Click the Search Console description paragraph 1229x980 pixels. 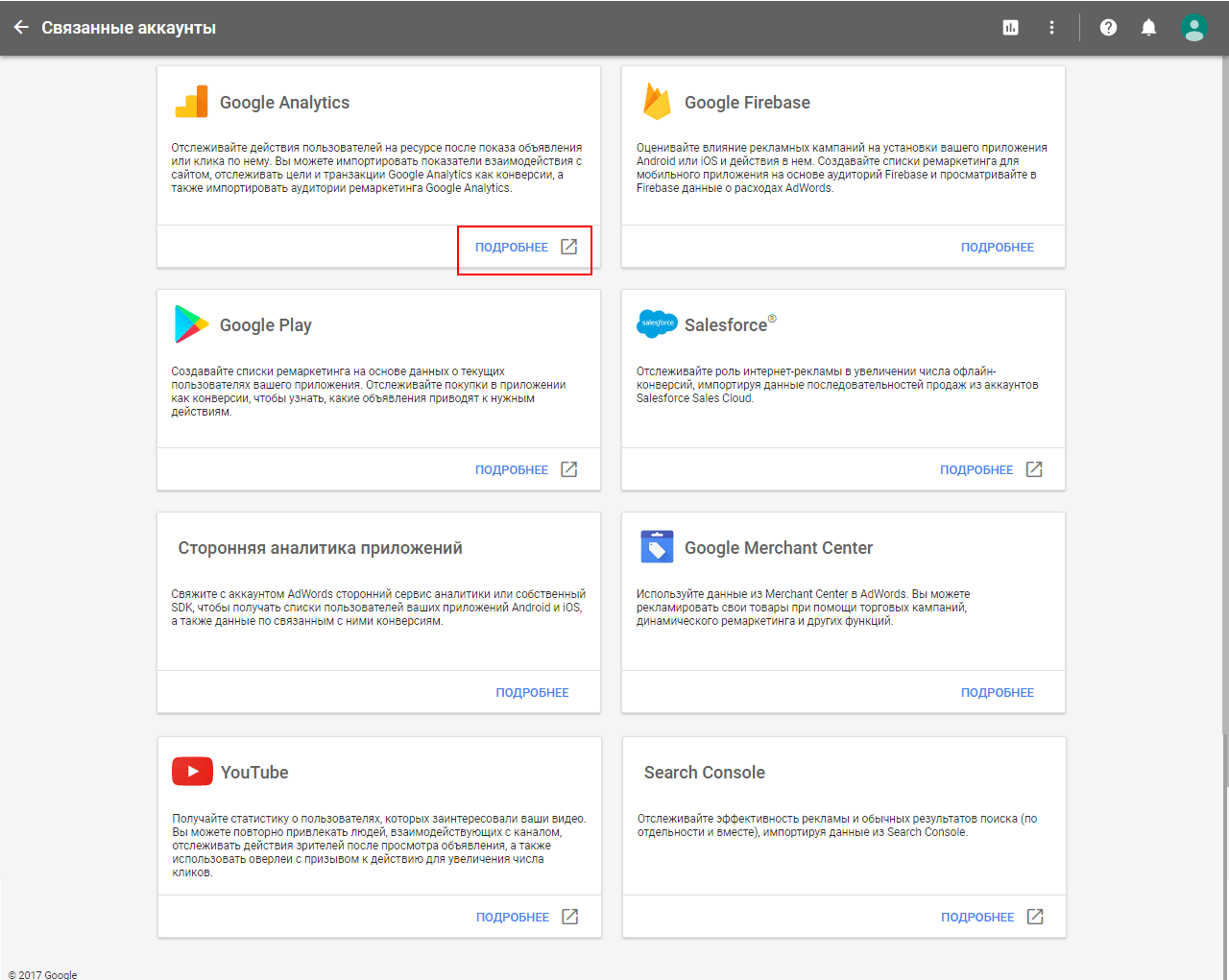pyautogui.click(x=837, y=825)
